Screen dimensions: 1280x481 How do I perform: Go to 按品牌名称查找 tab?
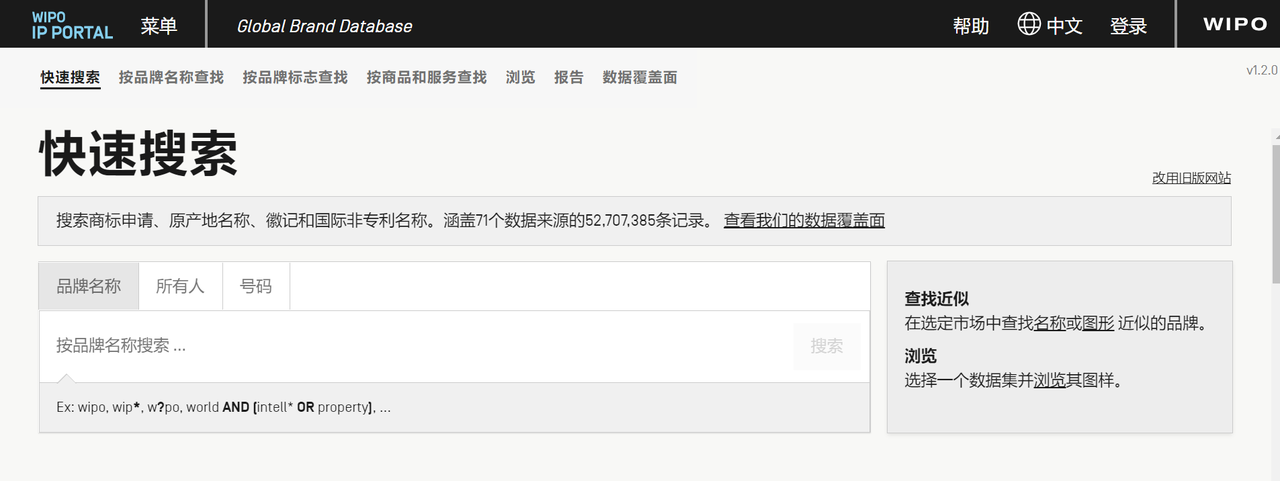(x=171, y=77)
